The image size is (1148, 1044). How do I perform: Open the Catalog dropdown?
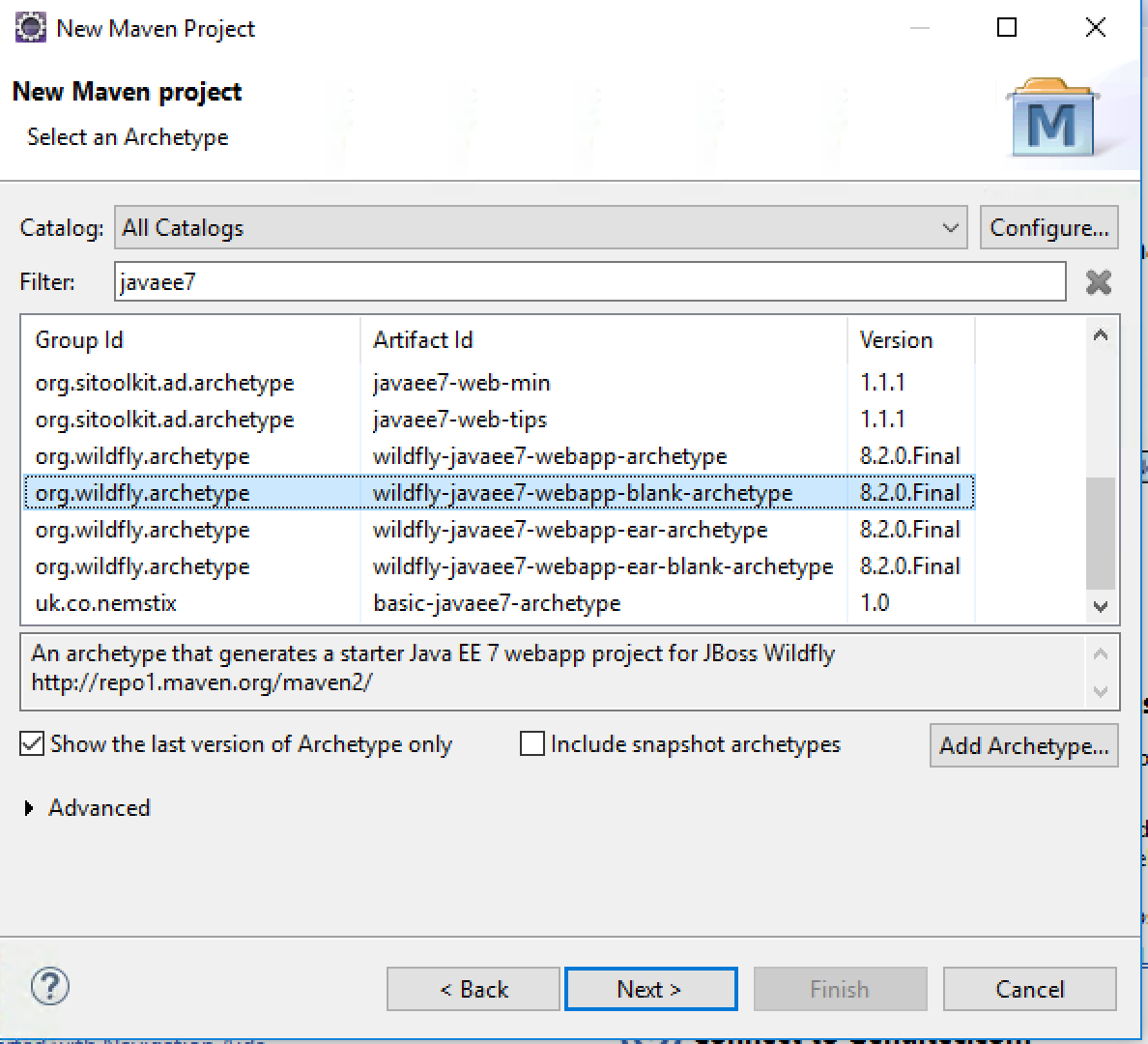click(x=541, y=228)
